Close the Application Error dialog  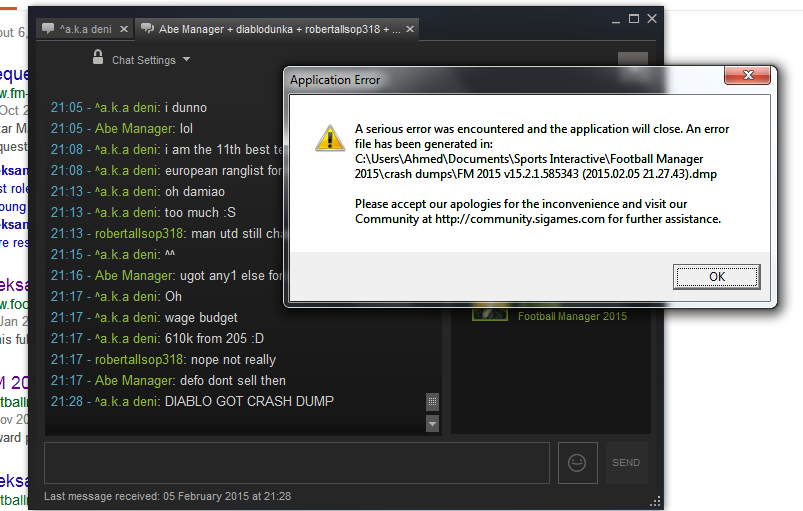pos(748,75)
